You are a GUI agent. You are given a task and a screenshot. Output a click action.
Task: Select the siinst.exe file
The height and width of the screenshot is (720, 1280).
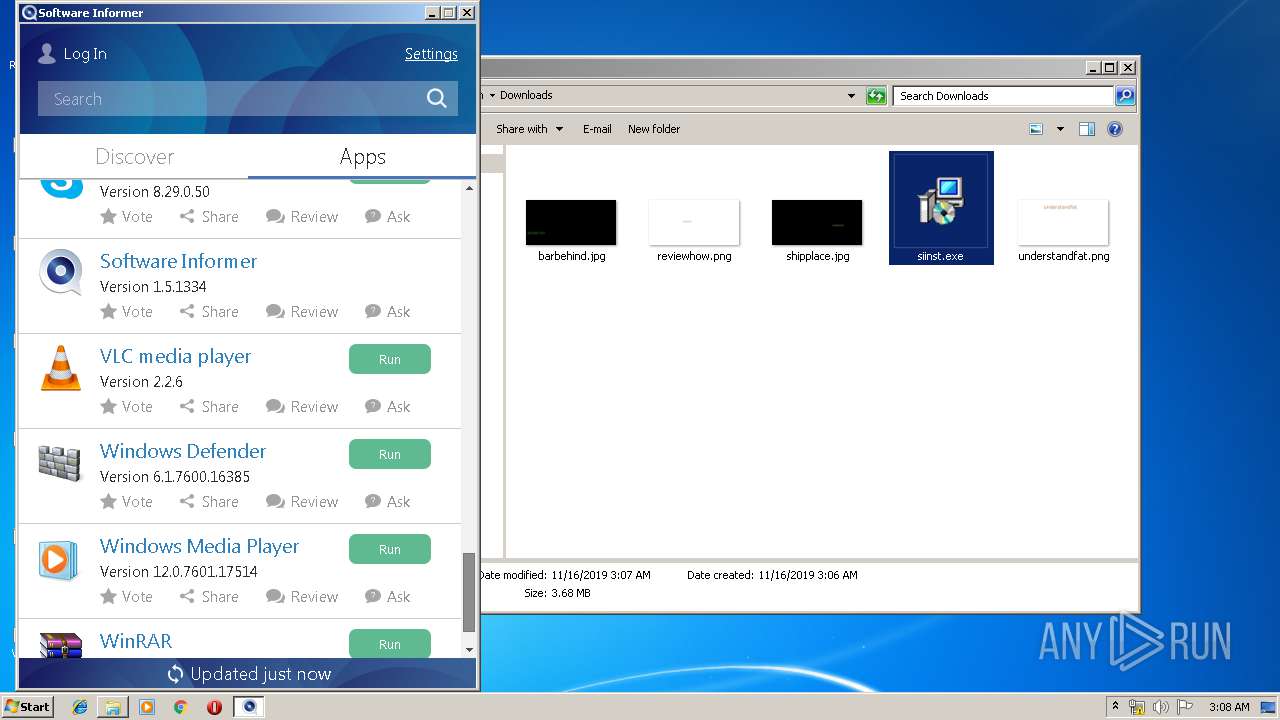941,208
